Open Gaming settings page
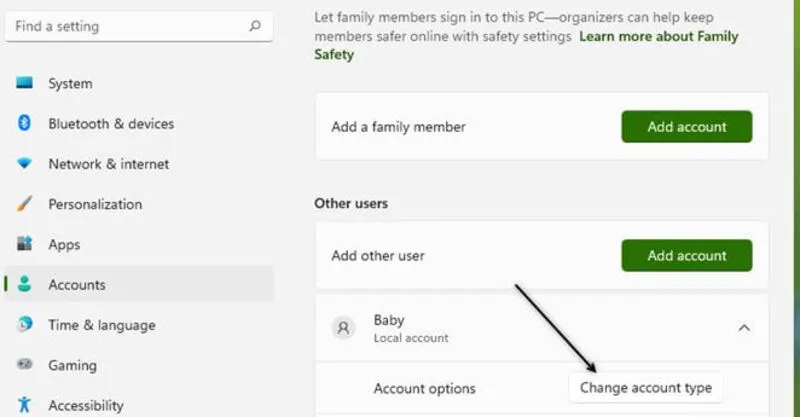 pyautogui.click(x=72, y=365)
